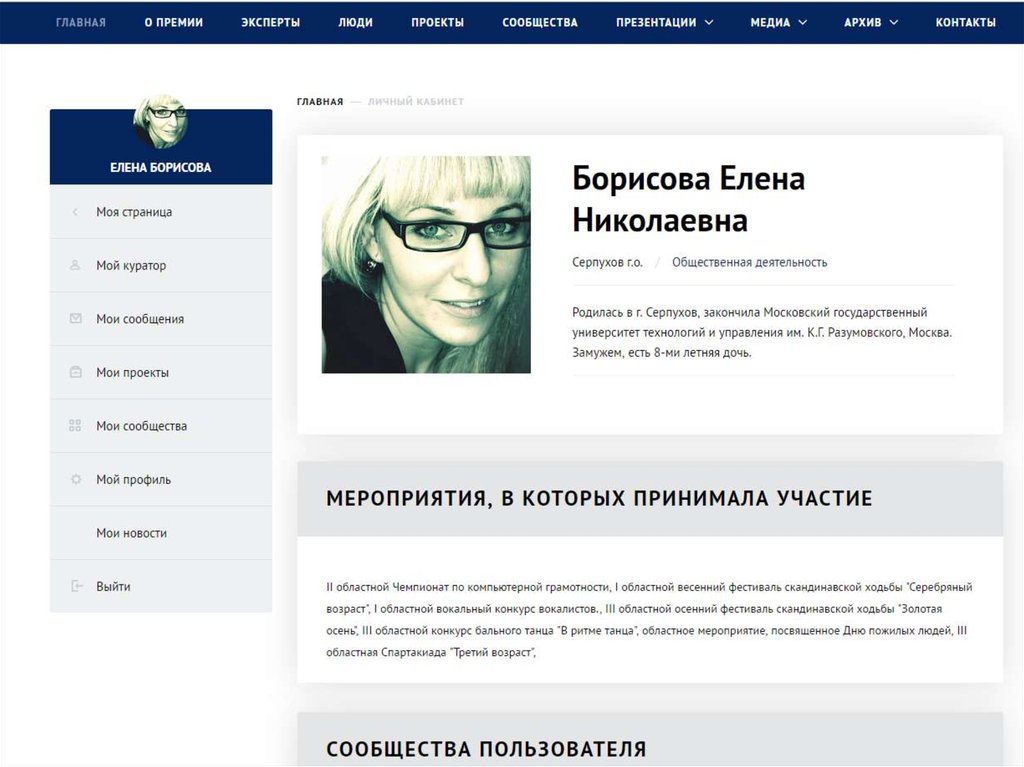This screenshot has height=767, width=1024.
Task: Expand the Медиа dropdown arrow
Action: point(803,22)
